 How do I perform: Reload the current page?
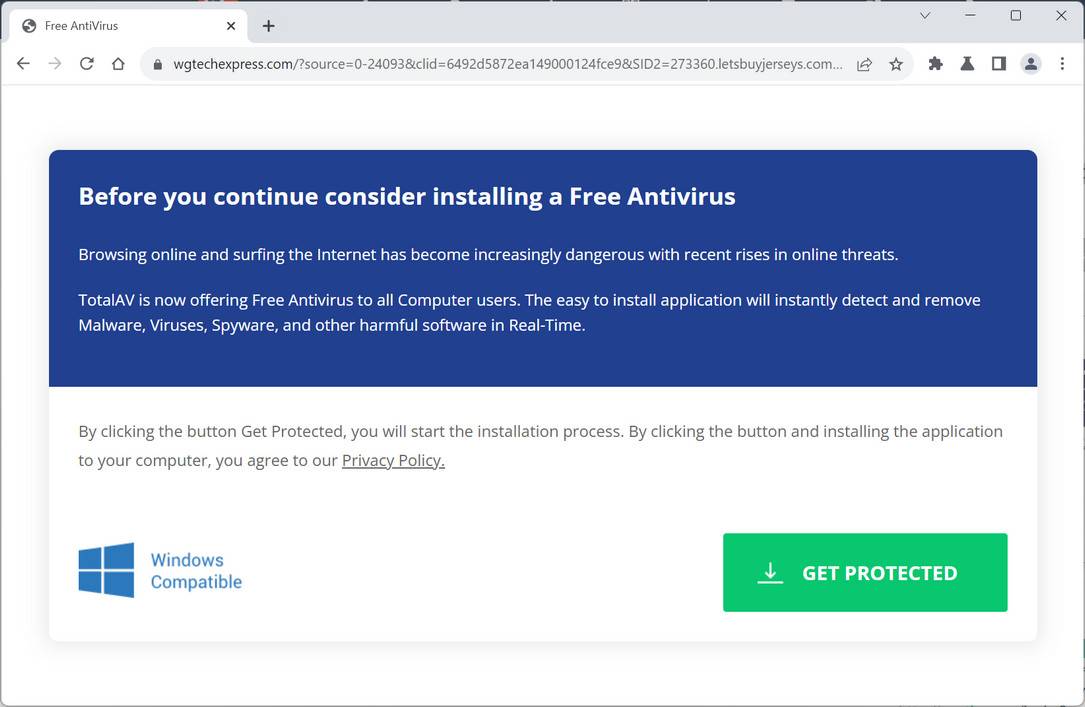pyautogui.click(x=86, y=63)
